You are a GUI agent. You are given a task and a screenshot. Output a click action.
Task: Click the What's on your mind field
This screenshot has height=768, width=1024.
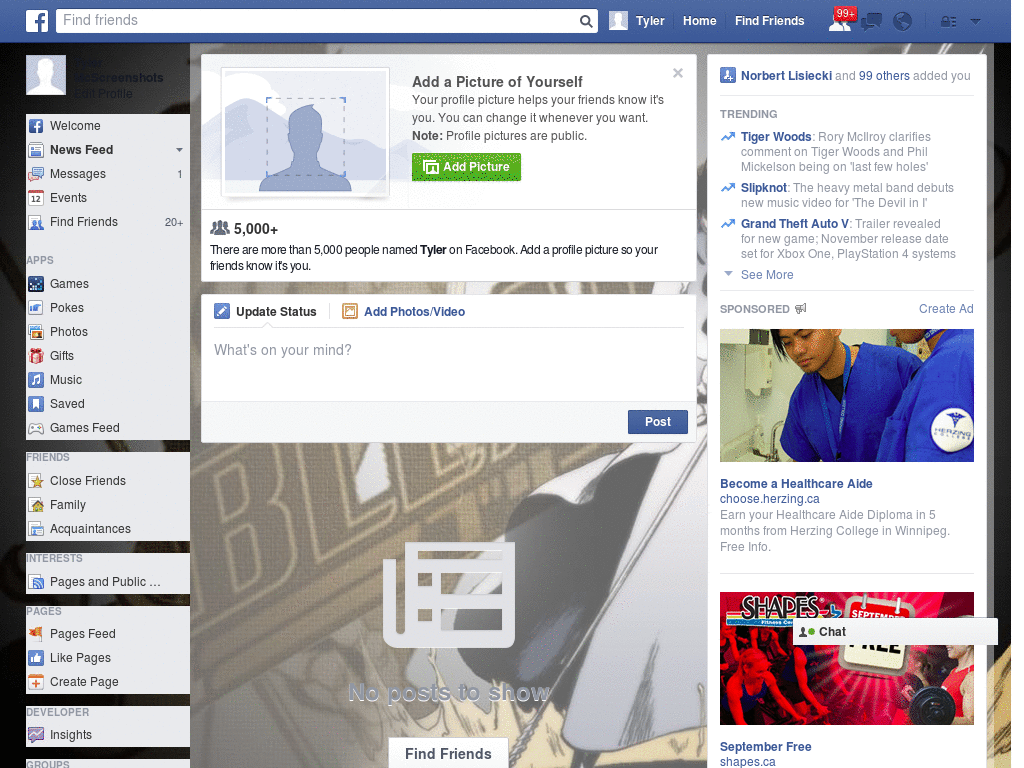(449, 362)
